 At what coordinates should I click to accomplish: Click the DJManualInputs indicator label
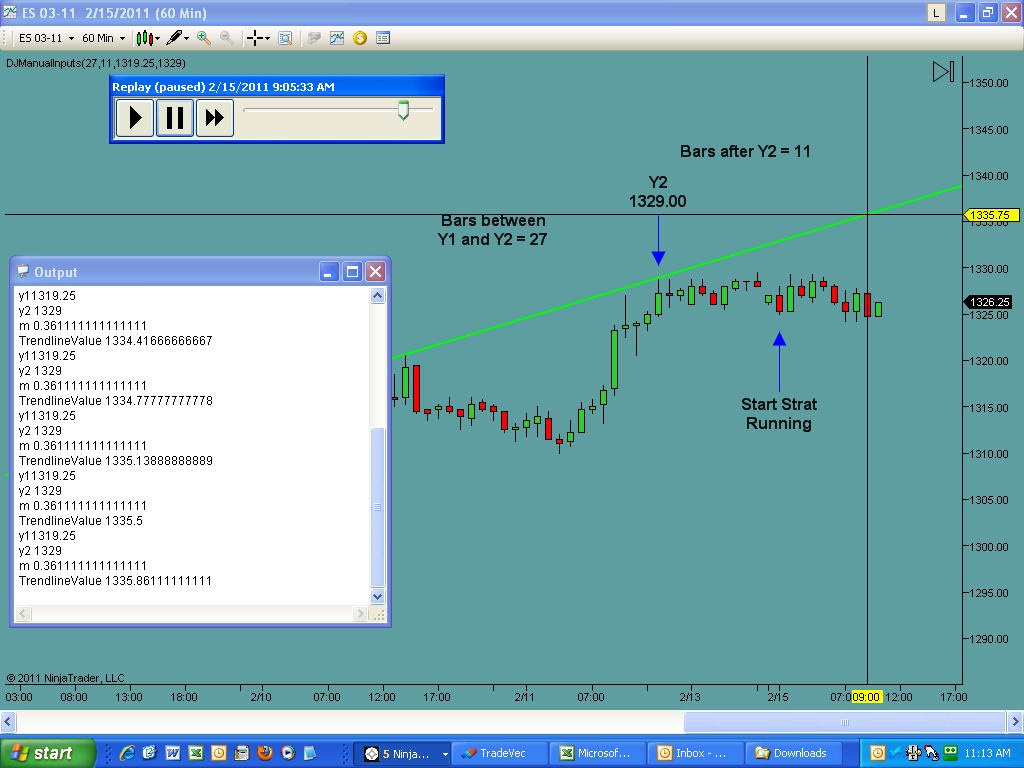pos(96,63)
